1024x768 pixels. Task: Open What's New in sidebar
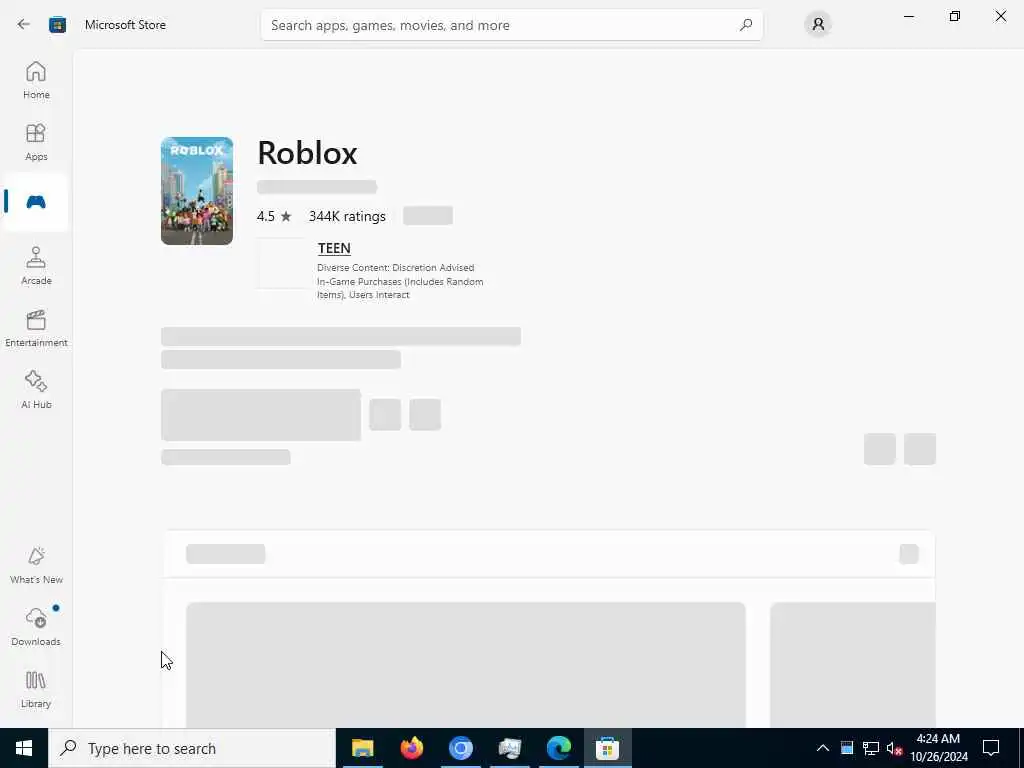coord(36,566)
